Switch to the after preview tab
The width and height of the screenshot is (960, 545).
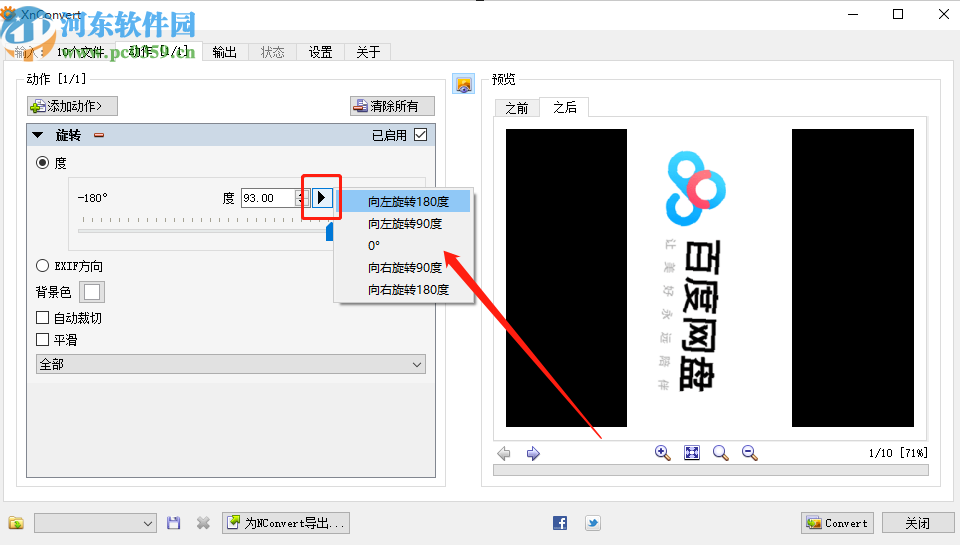(564, 107)
